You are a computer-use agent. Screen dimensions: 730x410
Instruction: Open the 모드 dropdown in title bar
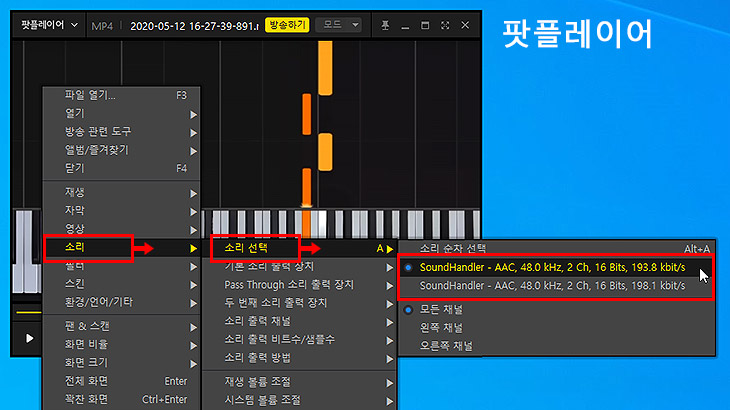point(339,25)
